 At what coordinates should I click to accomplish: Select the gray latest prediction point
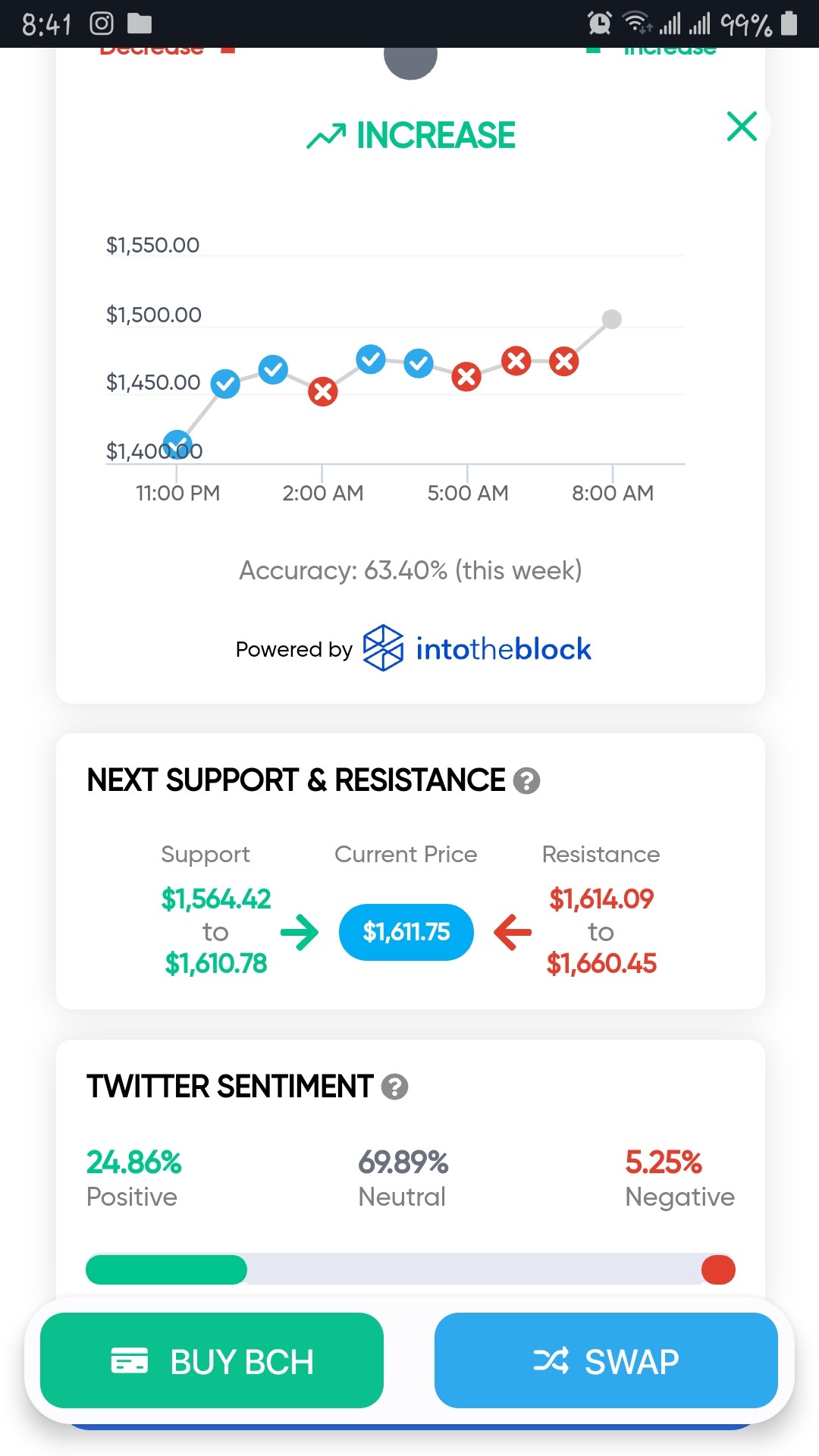(611, 319)
